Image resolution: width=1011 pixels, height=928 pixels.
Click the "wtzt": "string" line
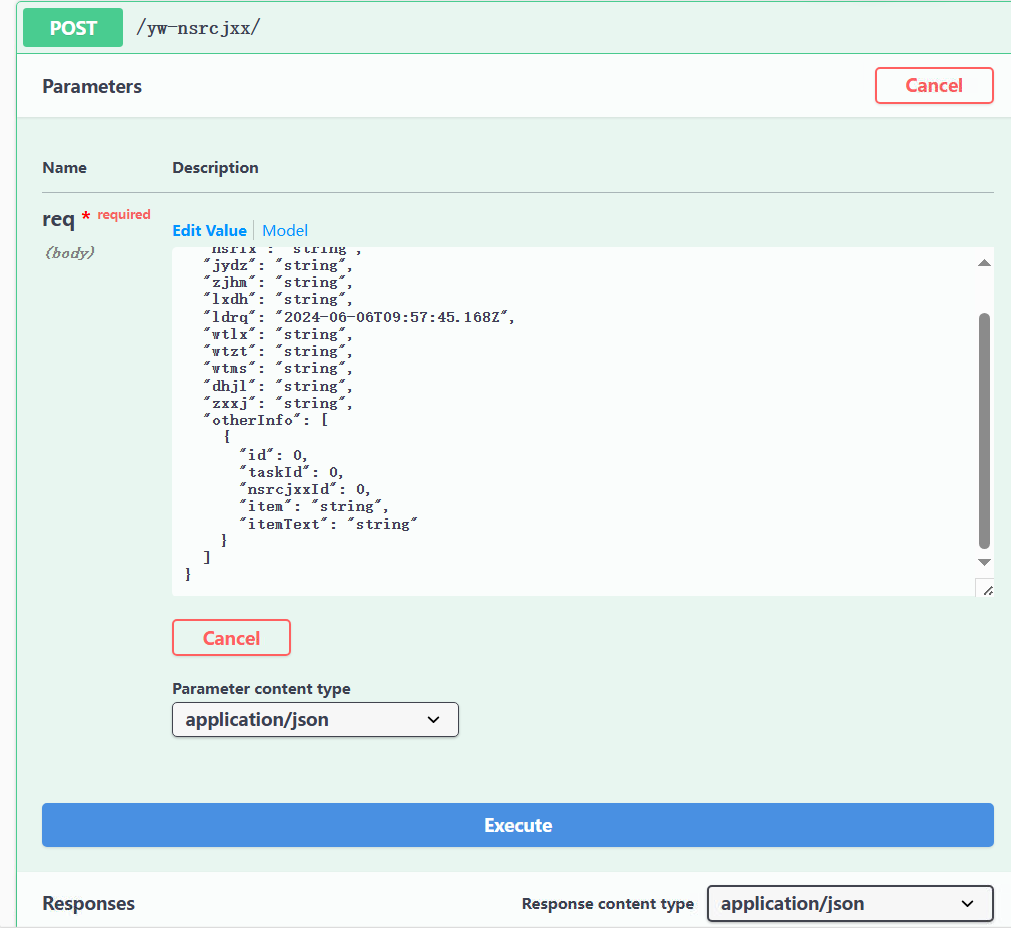tap(278, 351)
